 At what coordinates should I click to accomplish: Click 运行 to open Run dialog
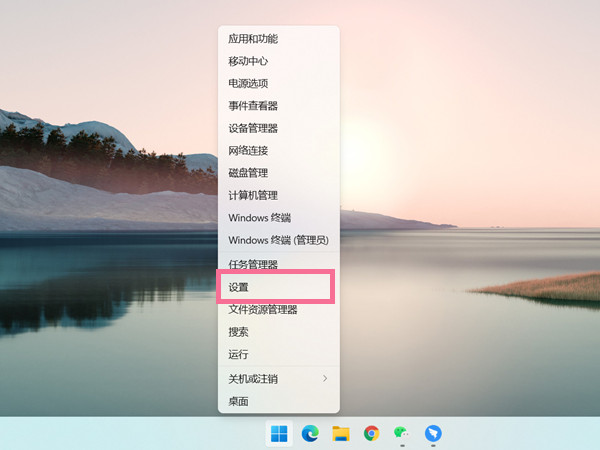pos(238,354)
